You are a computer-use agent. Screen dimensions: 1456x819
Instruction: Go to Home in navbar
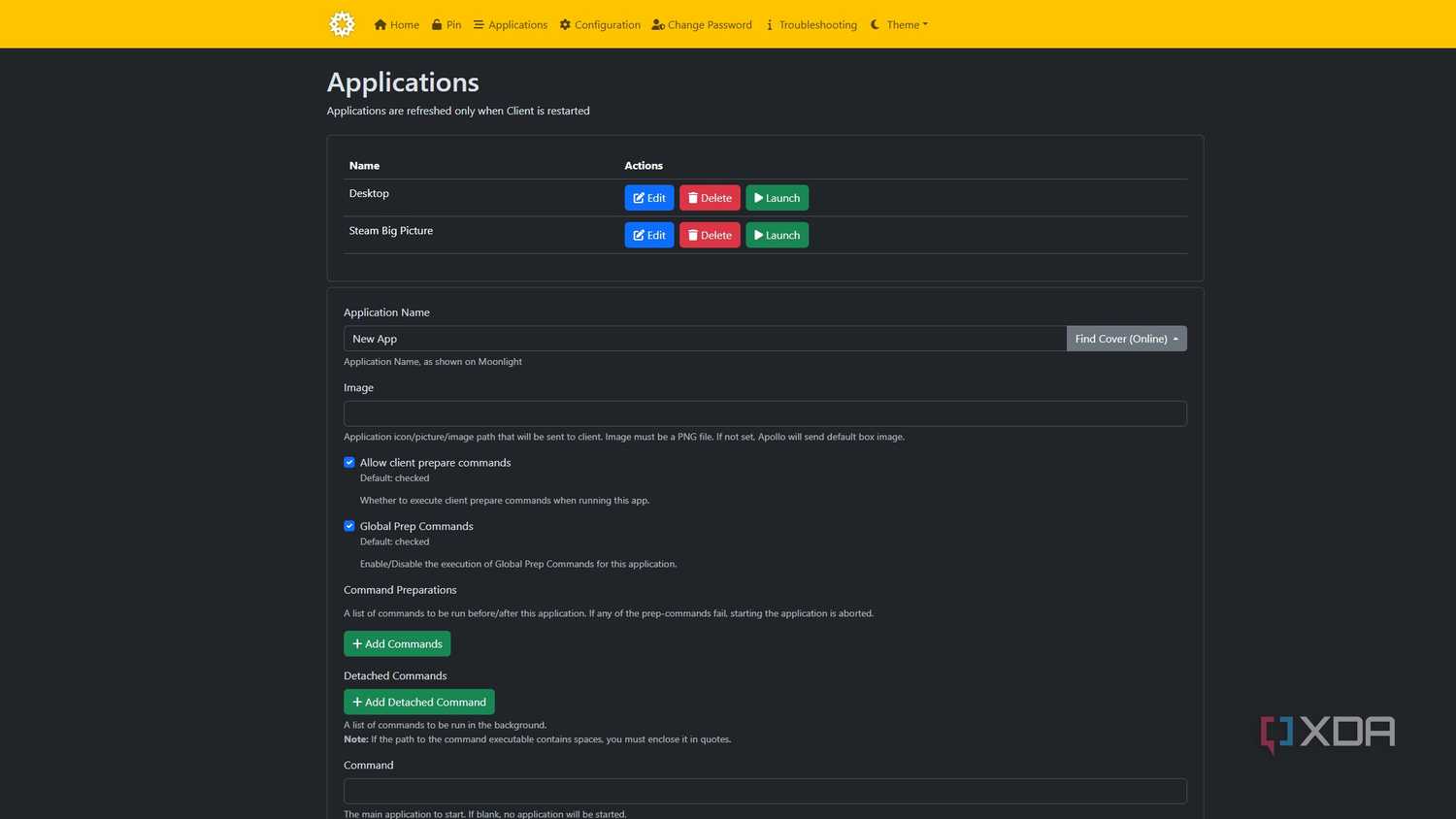(397, 24)
